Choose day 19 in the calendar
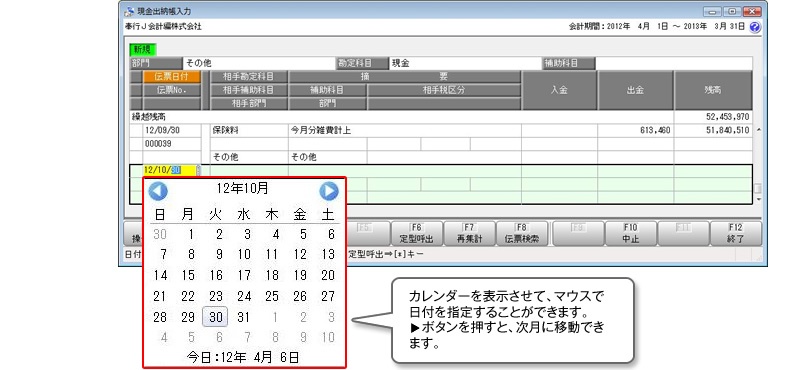800x370 pixels. point(300,276)
